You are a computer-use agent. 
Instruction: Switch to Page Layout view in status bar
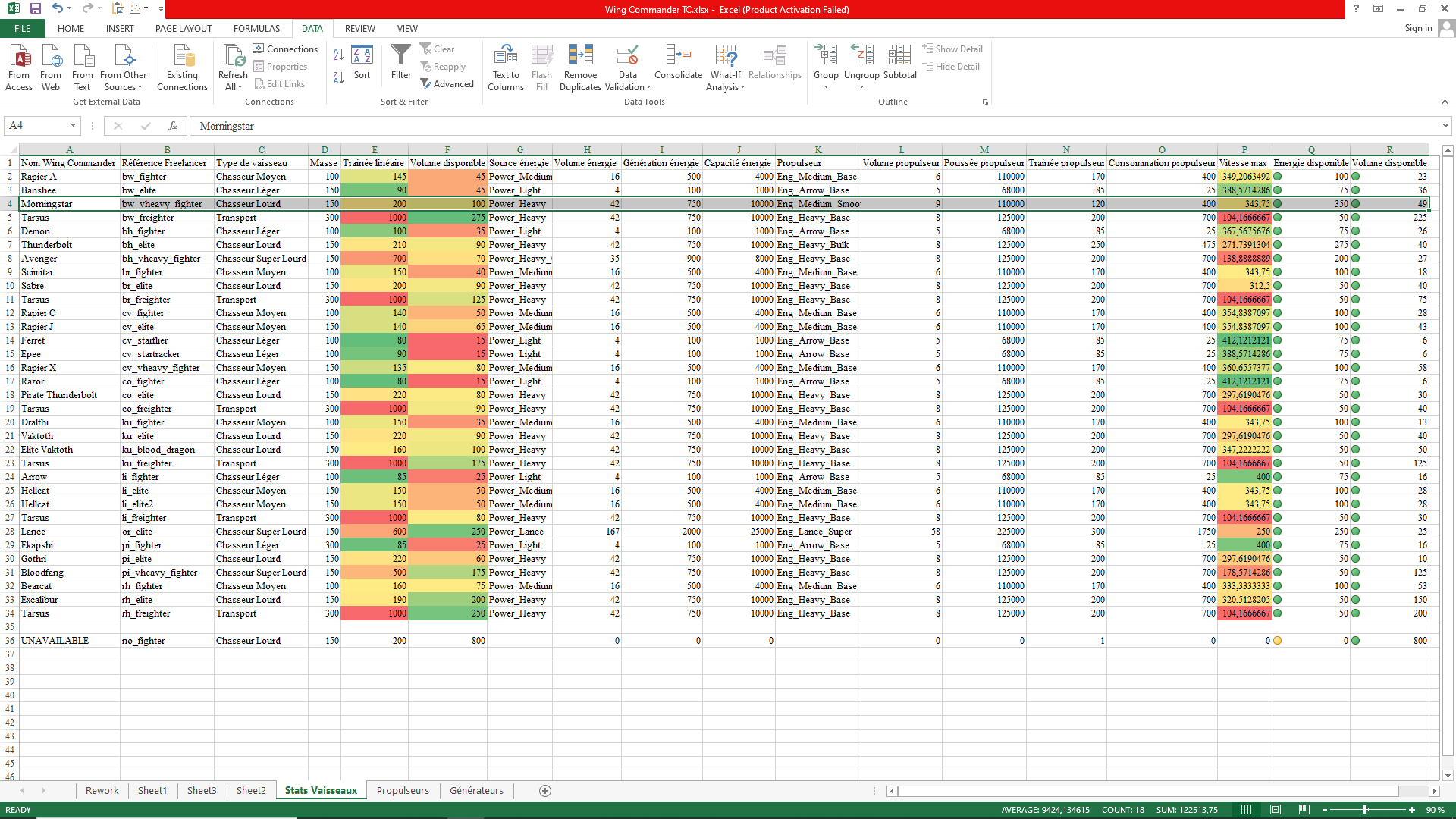point(1276,810)
